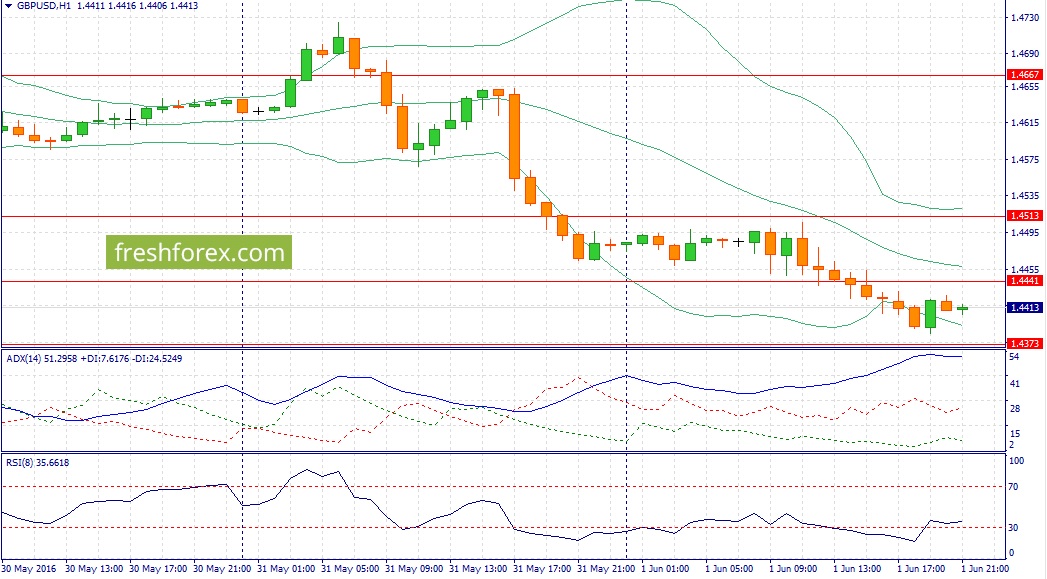Click the 30 May 2016 date axis label

pos(31,569)
